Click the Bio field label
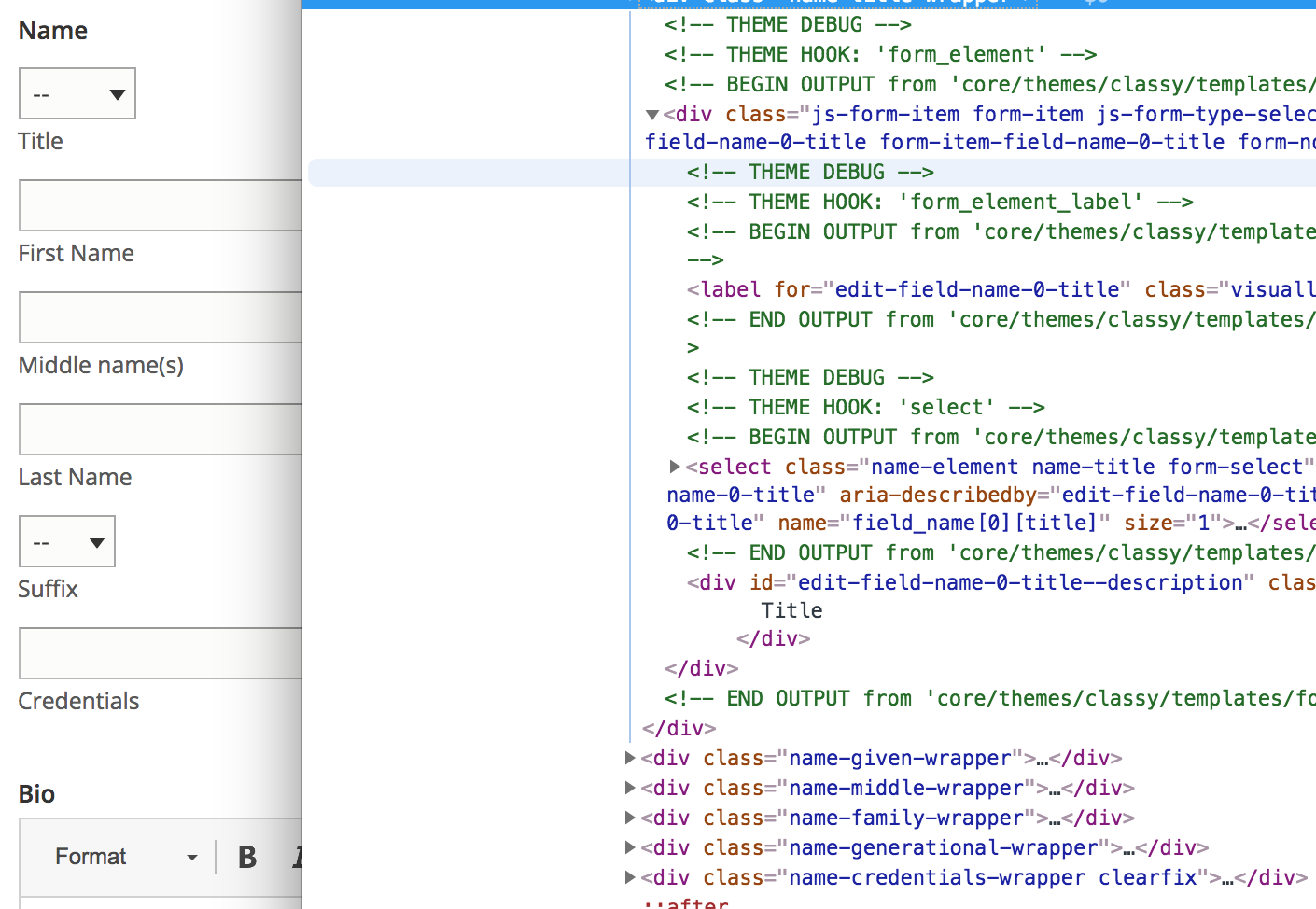This screenshot has width=1316, height=909. (x=36, y=794)
